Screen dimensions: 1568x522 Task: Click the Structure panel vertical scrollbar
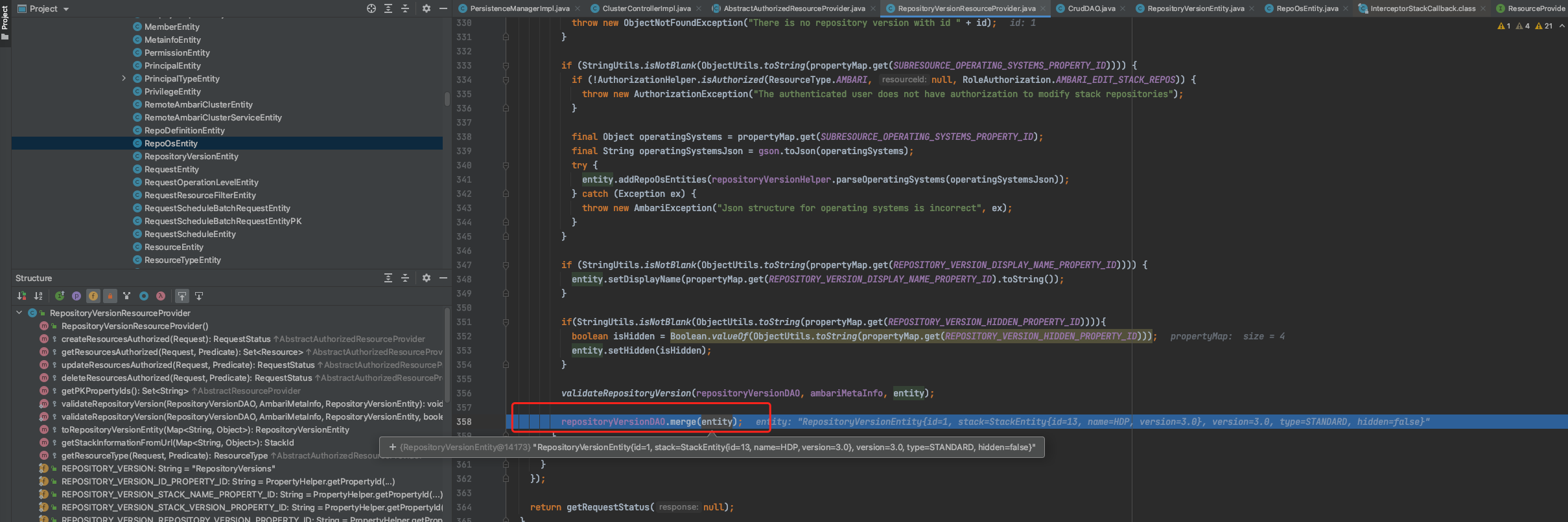coord(447,356)
